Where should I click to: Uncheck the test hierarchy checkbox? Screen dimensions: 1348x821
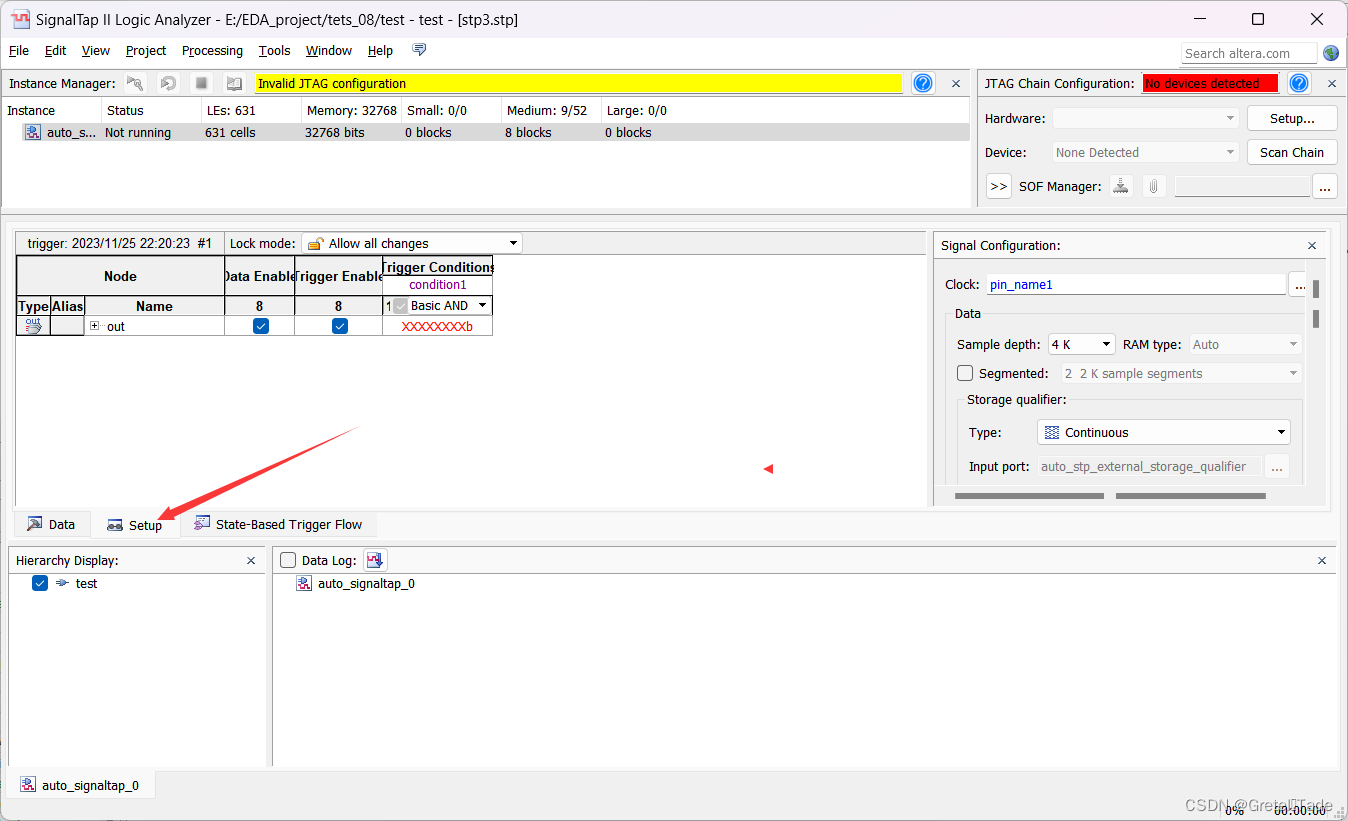(x=40, y=583)
